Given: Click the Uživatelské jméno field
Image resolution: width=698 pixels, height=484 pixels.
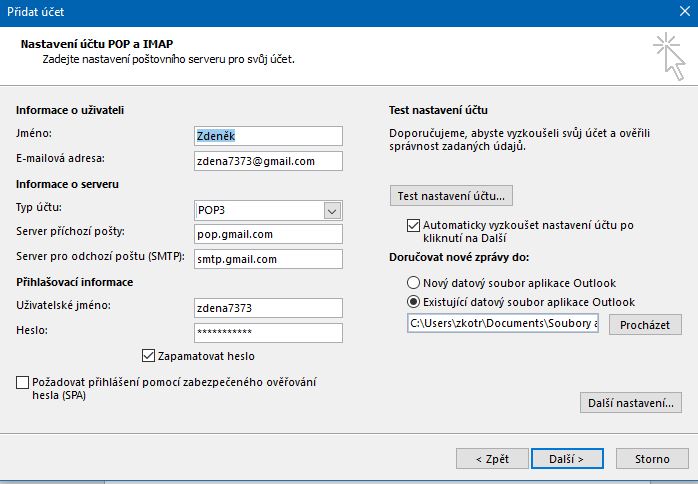Looking at the screenshot, I should pyautogui.click(x=268, y=308).
